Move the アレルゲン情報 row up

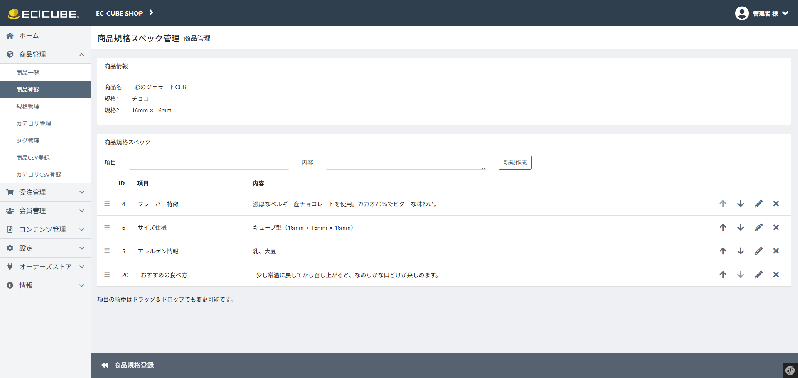[x=723, y=251]
